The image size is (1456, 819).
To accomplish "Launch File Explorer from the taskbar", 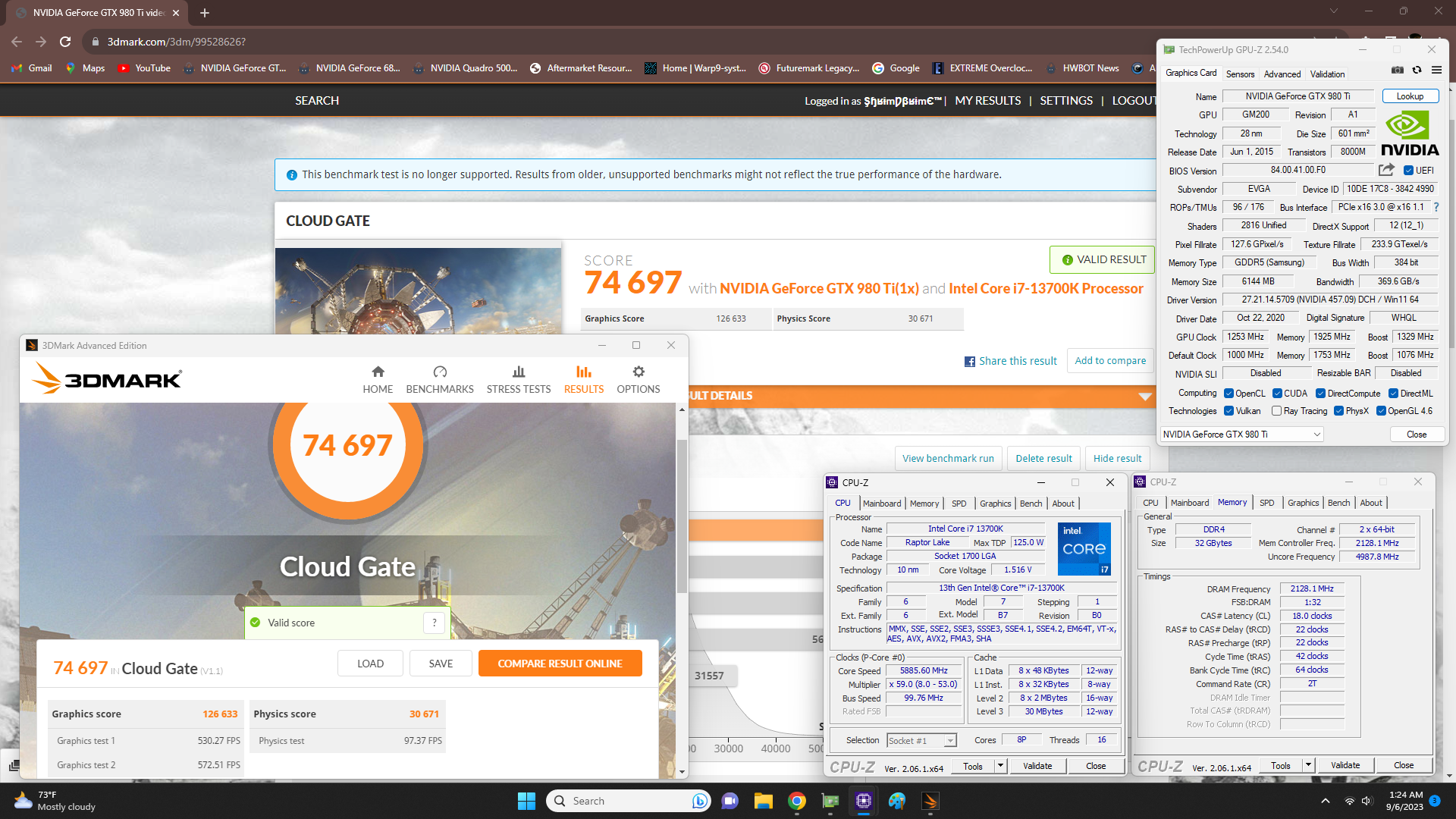I will click(x=763, y=801).
